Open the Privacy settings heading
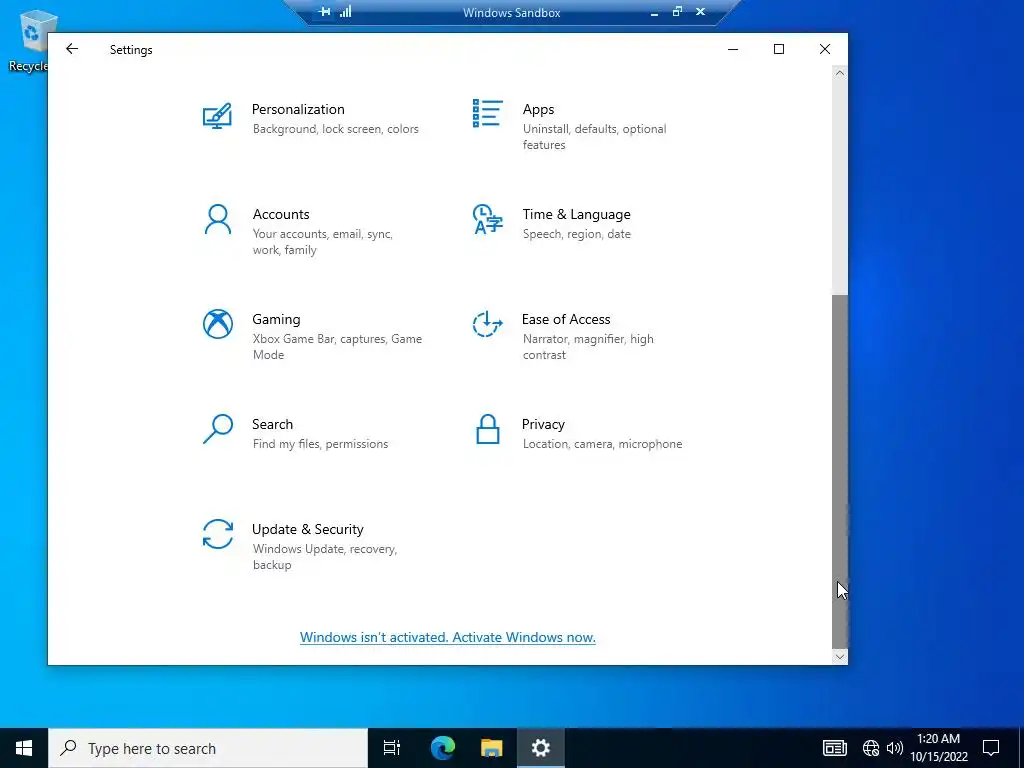This screenshot has width=1024, height=768. pyautogui.click(x=543, y=424)
